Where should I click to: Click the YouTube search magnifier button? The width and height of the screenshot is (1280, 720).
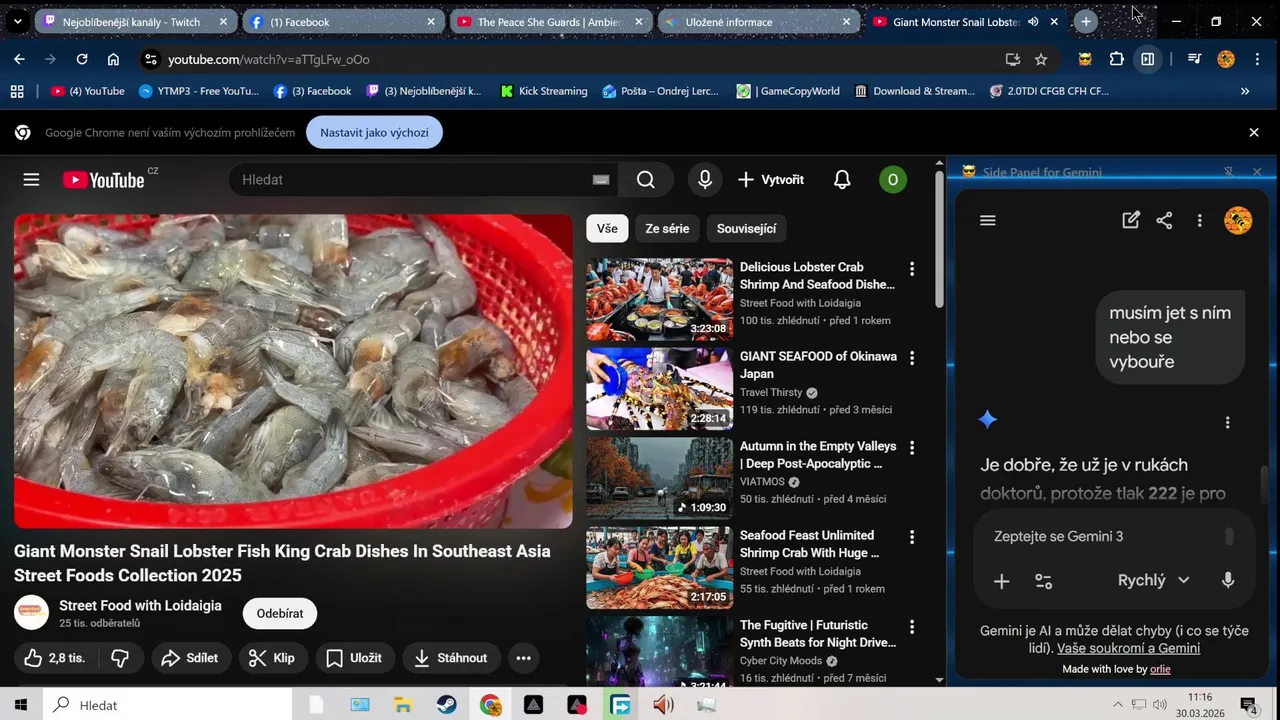point(646,180)
